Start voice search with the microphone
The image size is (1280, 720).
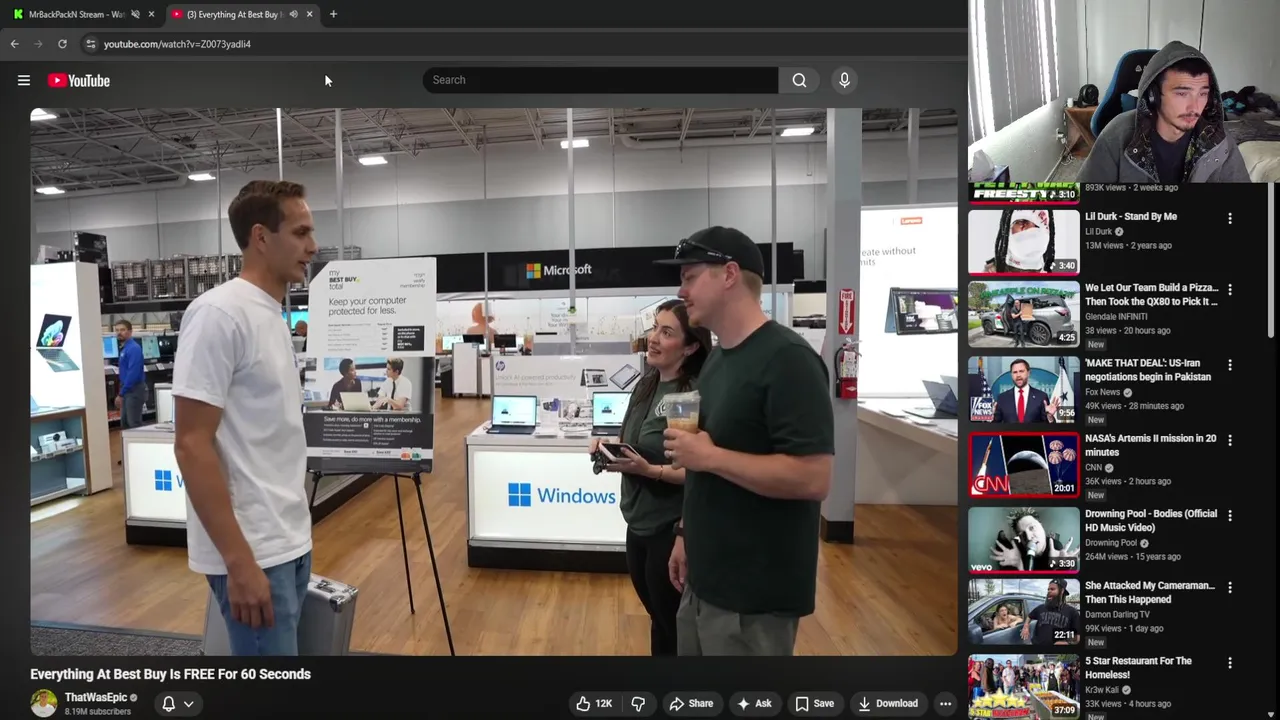(x=844, y=80)
